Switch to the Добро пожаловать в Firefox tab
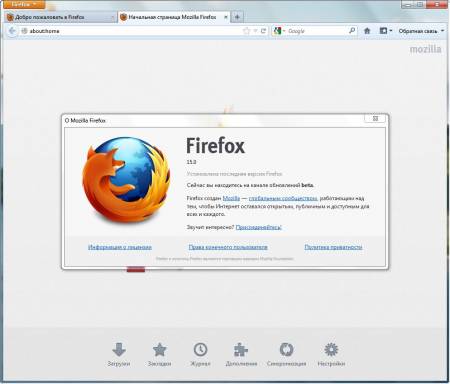This screenshot has width=450, height=384. pos(60,17)
